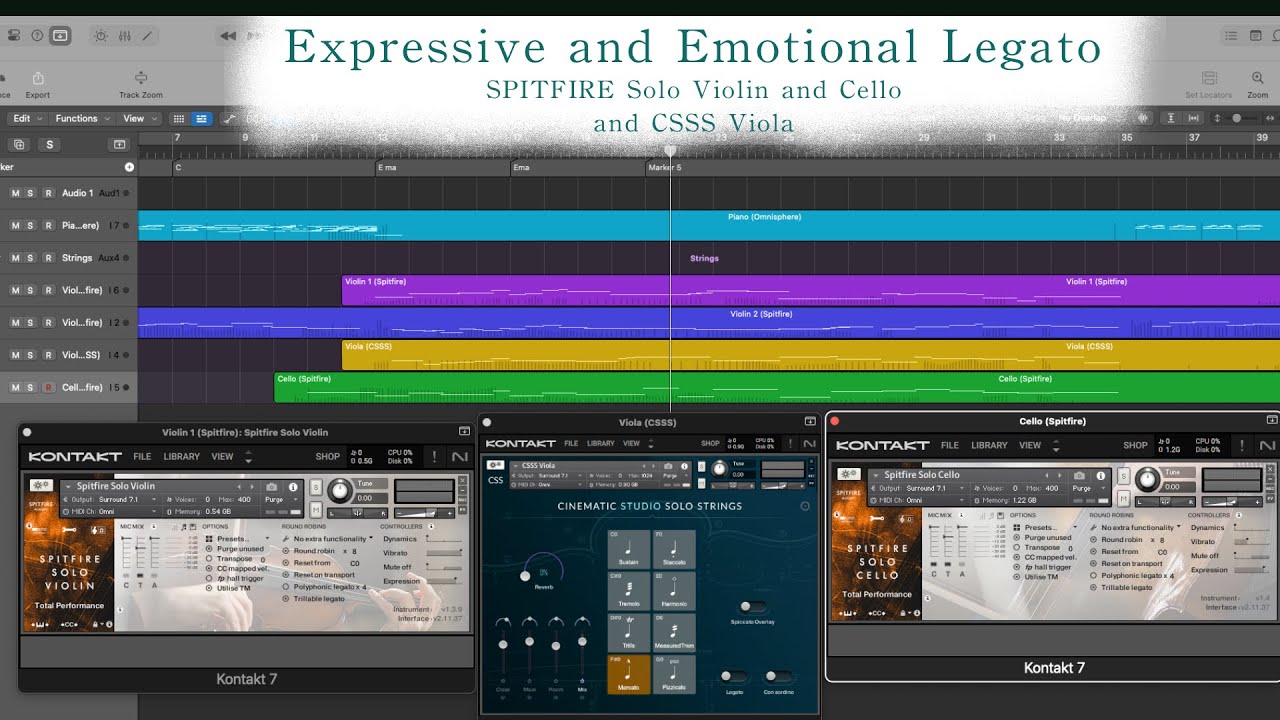This screenshot has height=720, width=1280.
Task: Click Marker 5 in the marker track
Action: pos(665,168)
